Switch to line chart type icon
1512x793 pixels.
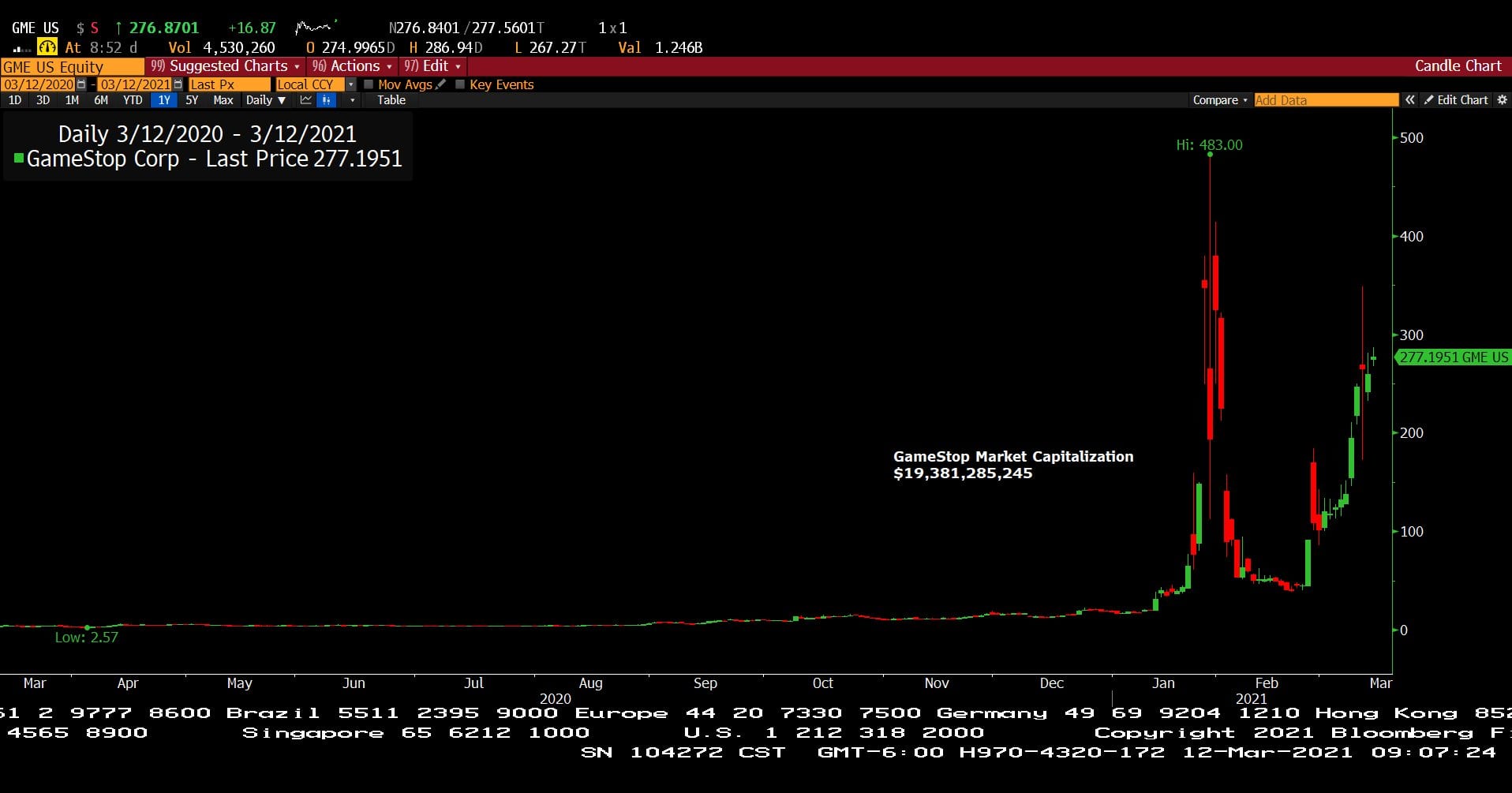[306, 100]
